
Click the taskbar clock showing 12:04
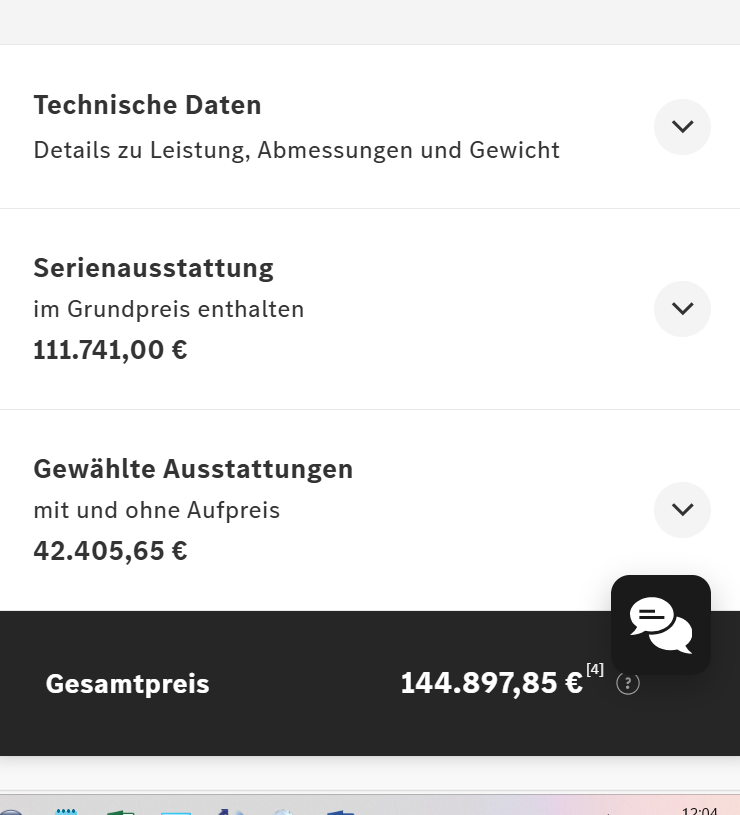(699, 810)
